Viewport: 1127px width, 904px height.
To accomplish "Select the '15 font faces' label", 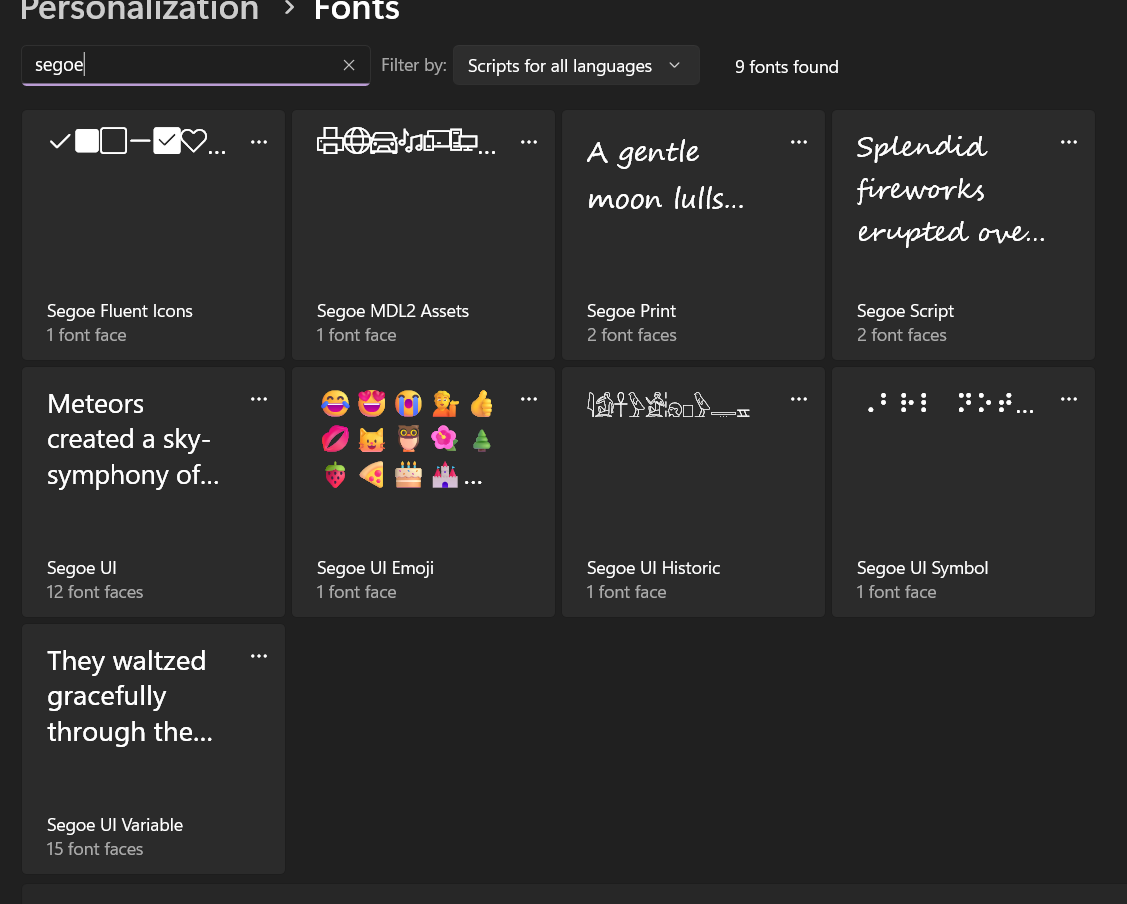I will click(95, 849).
